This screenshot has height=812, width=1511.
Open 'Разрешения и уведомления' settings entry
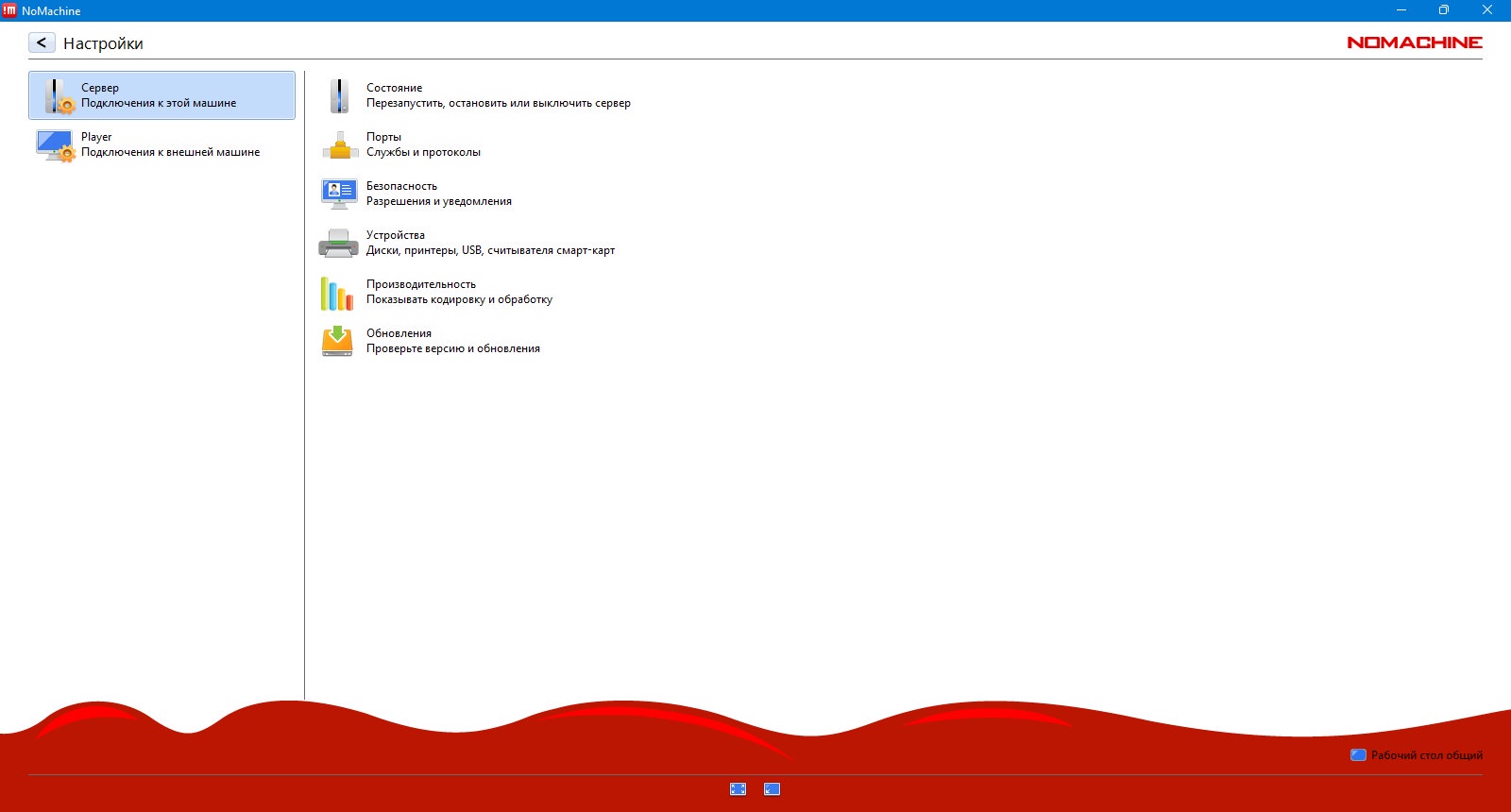coord(439,201)
